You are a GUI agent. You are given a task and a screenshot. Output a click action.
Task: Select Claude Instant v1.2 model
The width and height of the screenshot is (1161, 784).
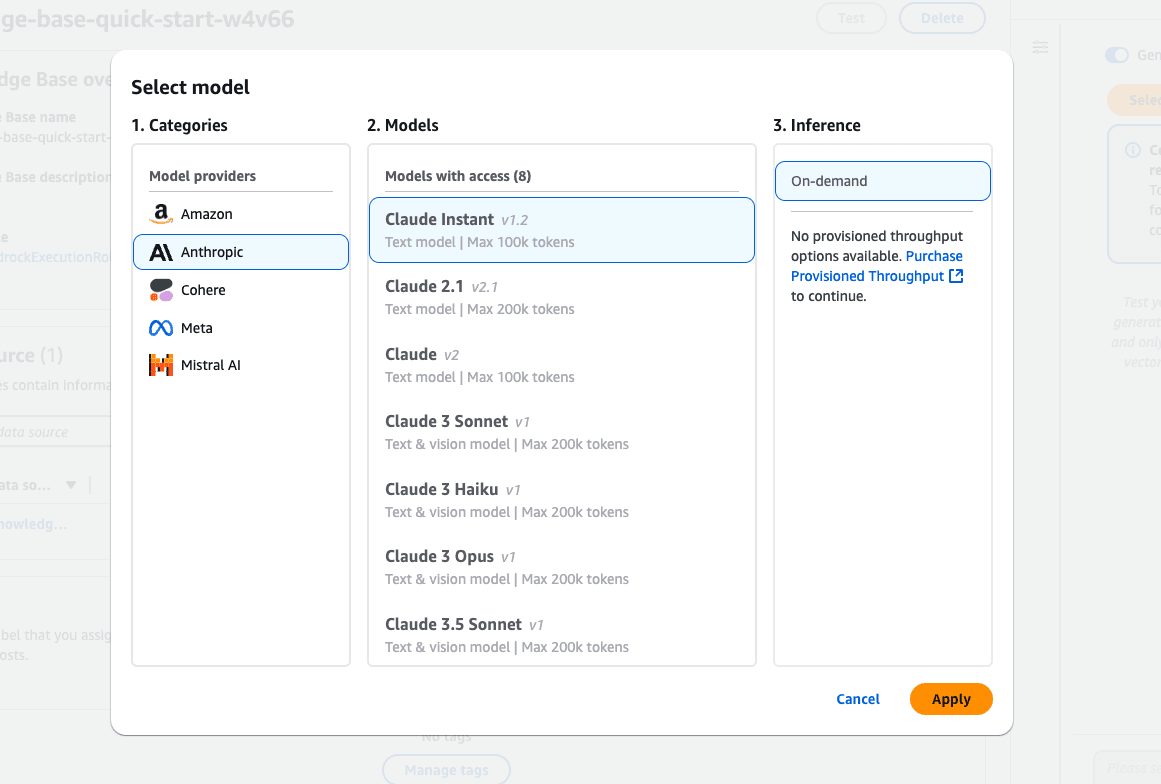561,230
